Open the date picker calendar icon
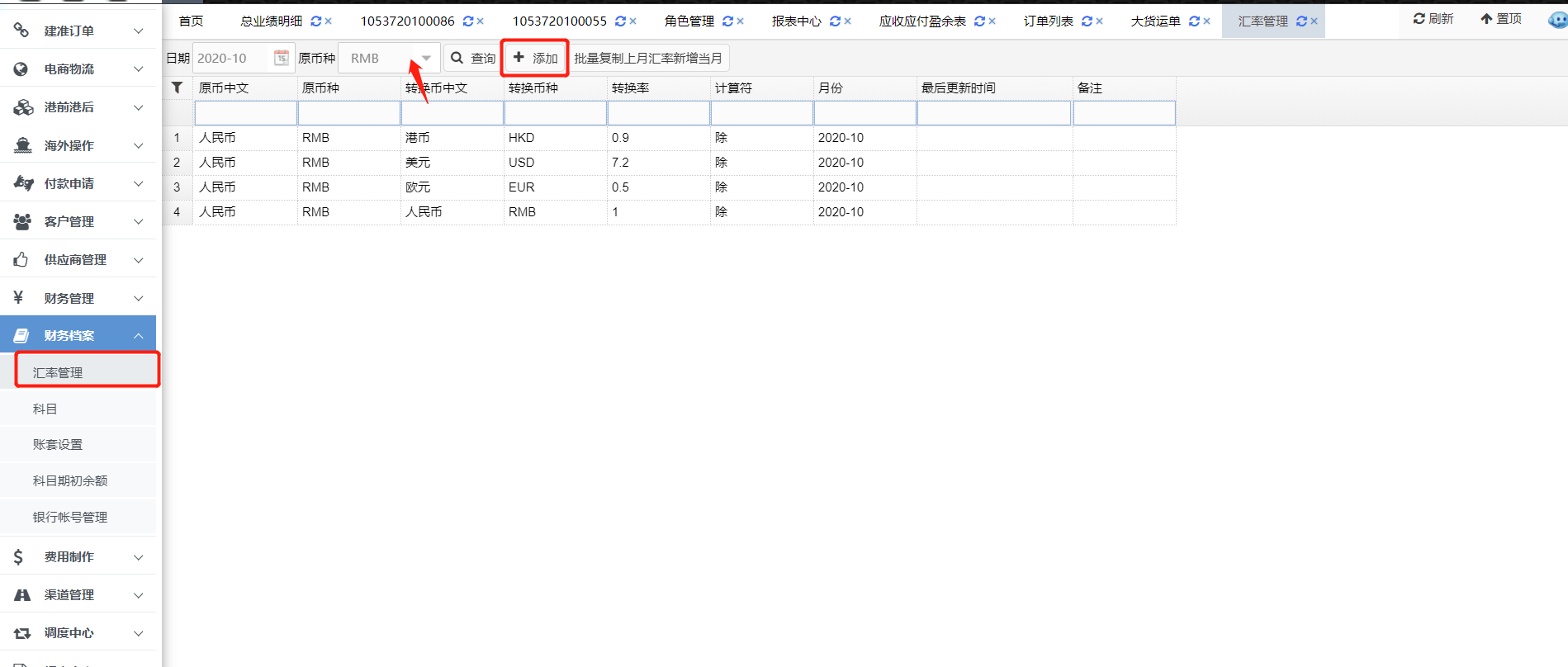 [282, 58]
